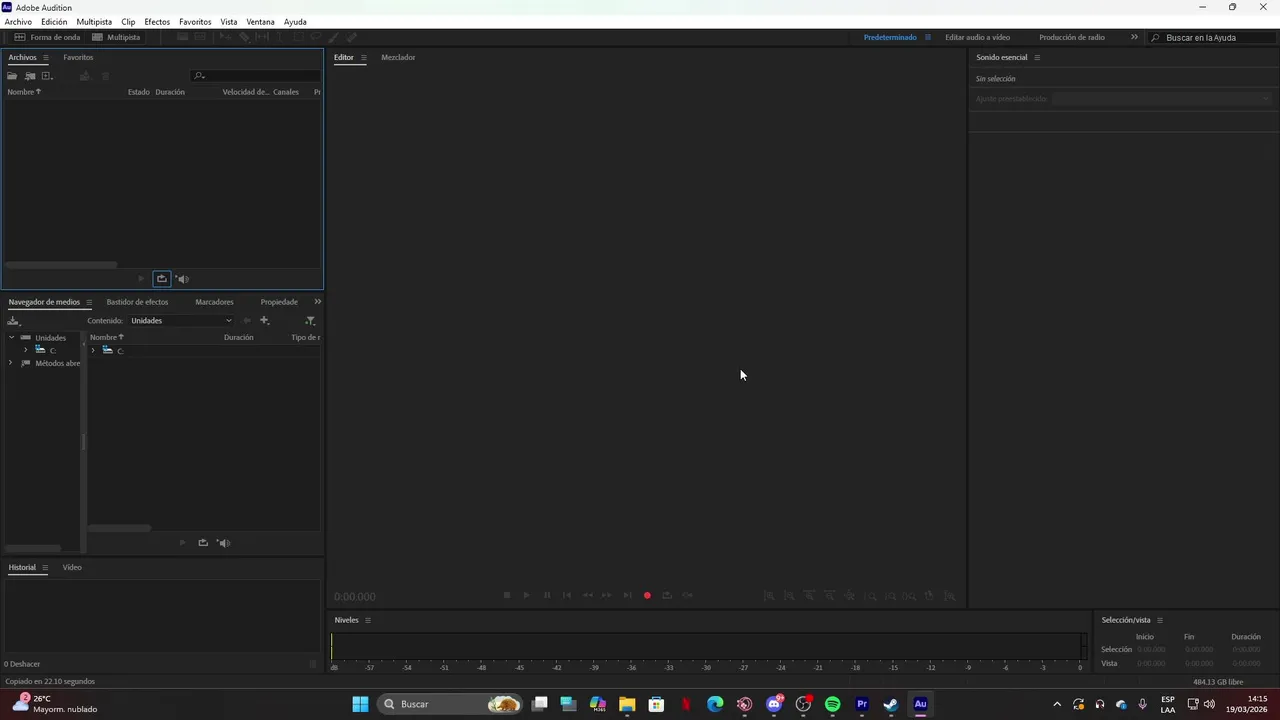
Task: Switch to the Propiedade tab
Action: [279, 302]
